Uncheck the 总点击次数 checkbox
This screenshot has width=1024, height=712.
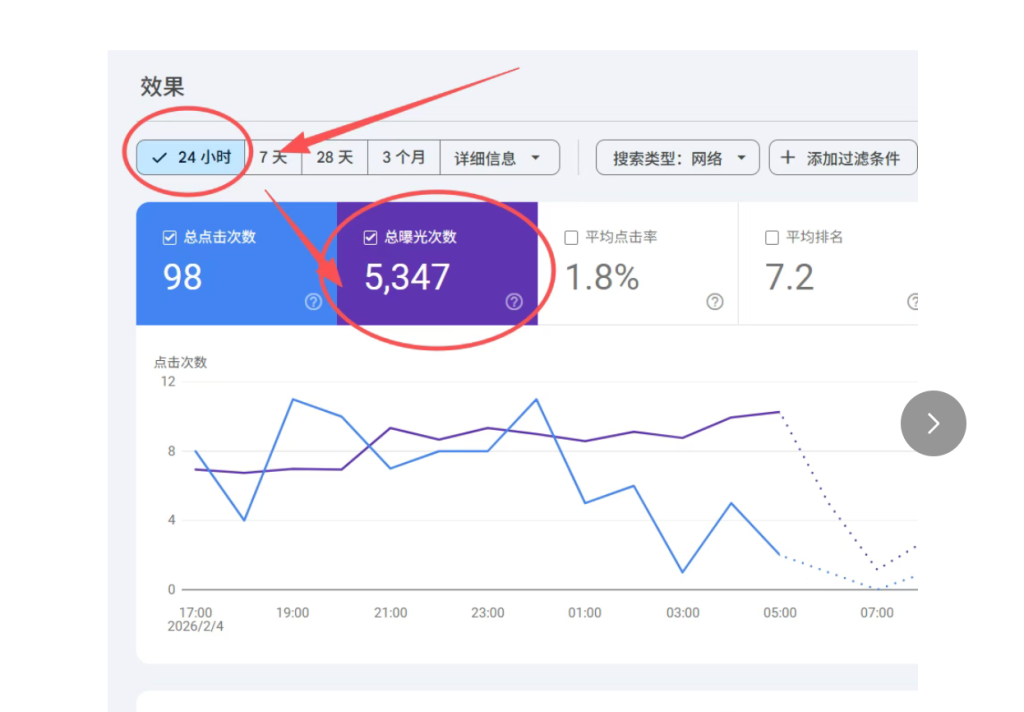(x=170, y=238)
